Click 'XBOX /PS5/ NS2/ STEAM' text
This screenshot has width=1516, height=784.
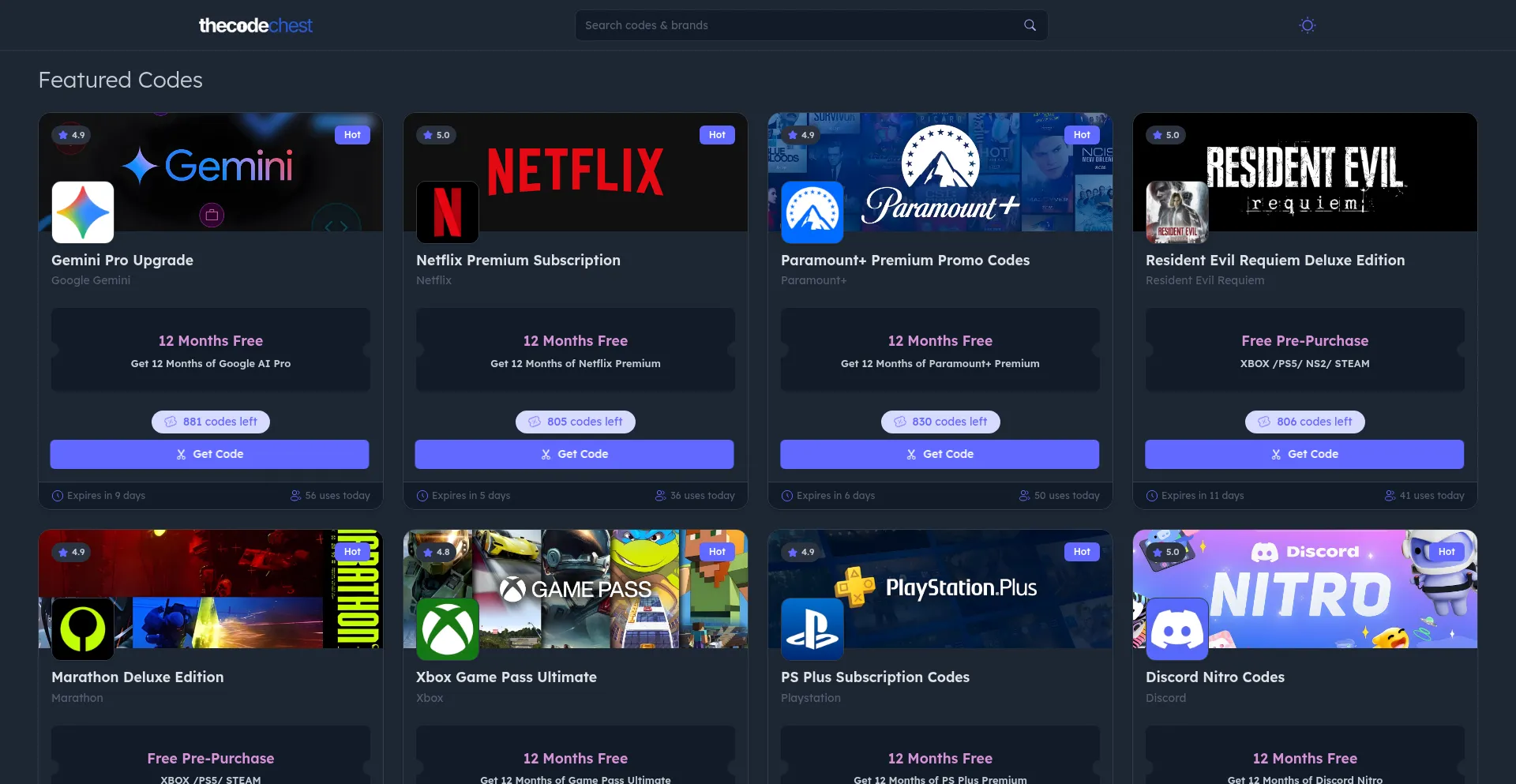tap(1305, 364)
